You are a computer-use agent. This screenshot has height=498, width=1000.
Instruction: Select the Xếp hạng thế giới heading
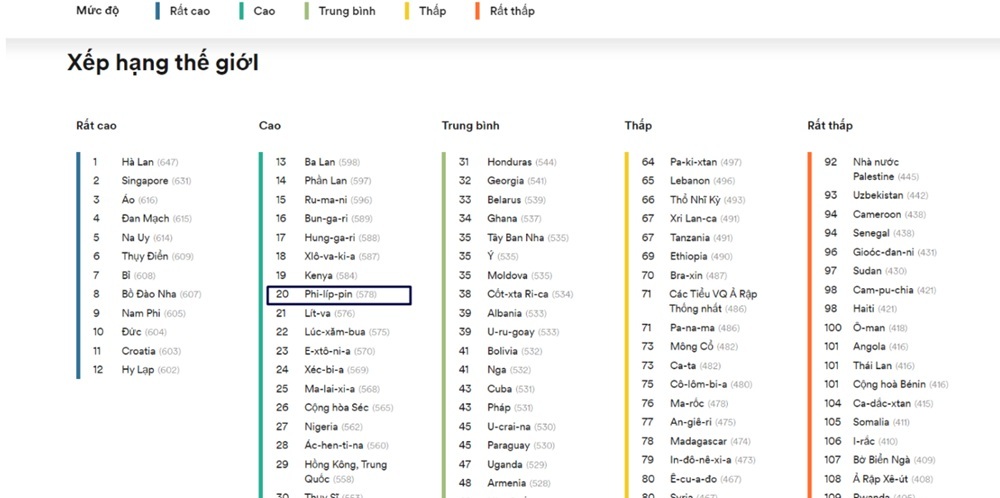coord(163,63)
